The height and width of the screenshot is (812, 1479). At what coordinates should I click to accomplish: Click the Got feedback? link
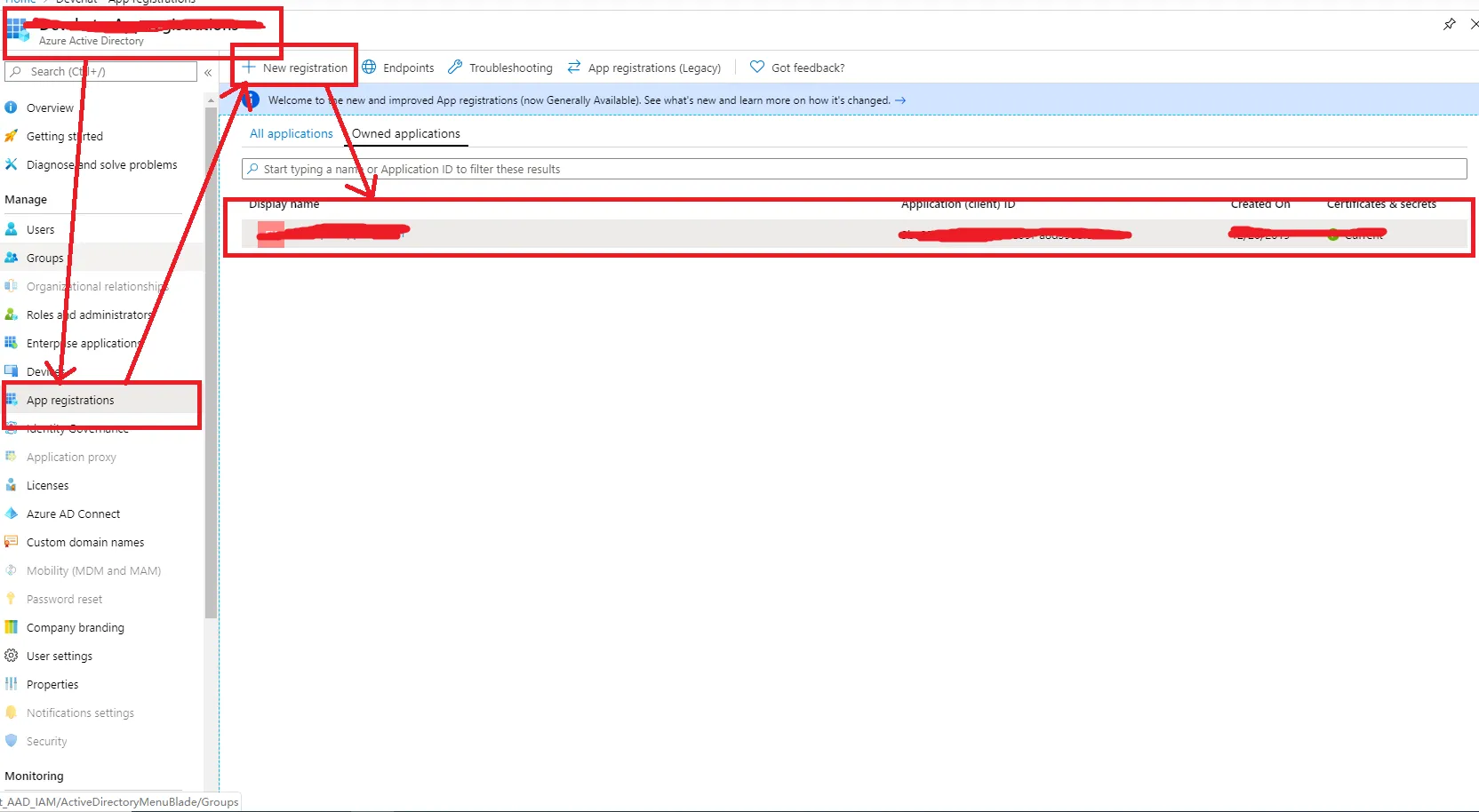(797, 68)
